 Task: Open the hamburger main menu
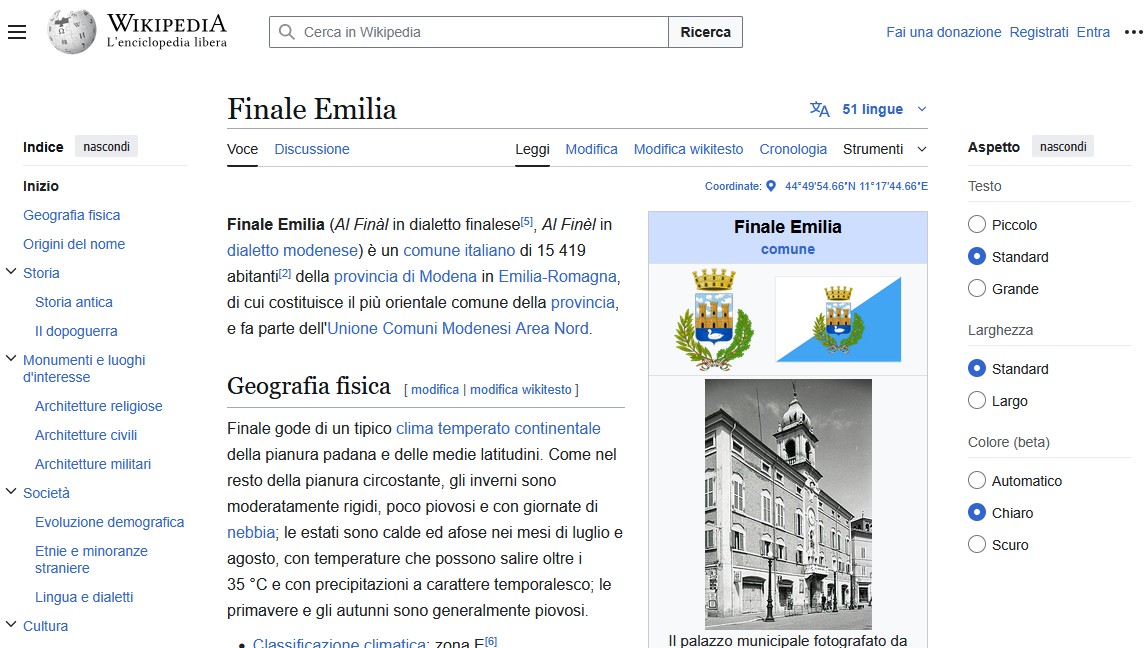coord(17,31)
